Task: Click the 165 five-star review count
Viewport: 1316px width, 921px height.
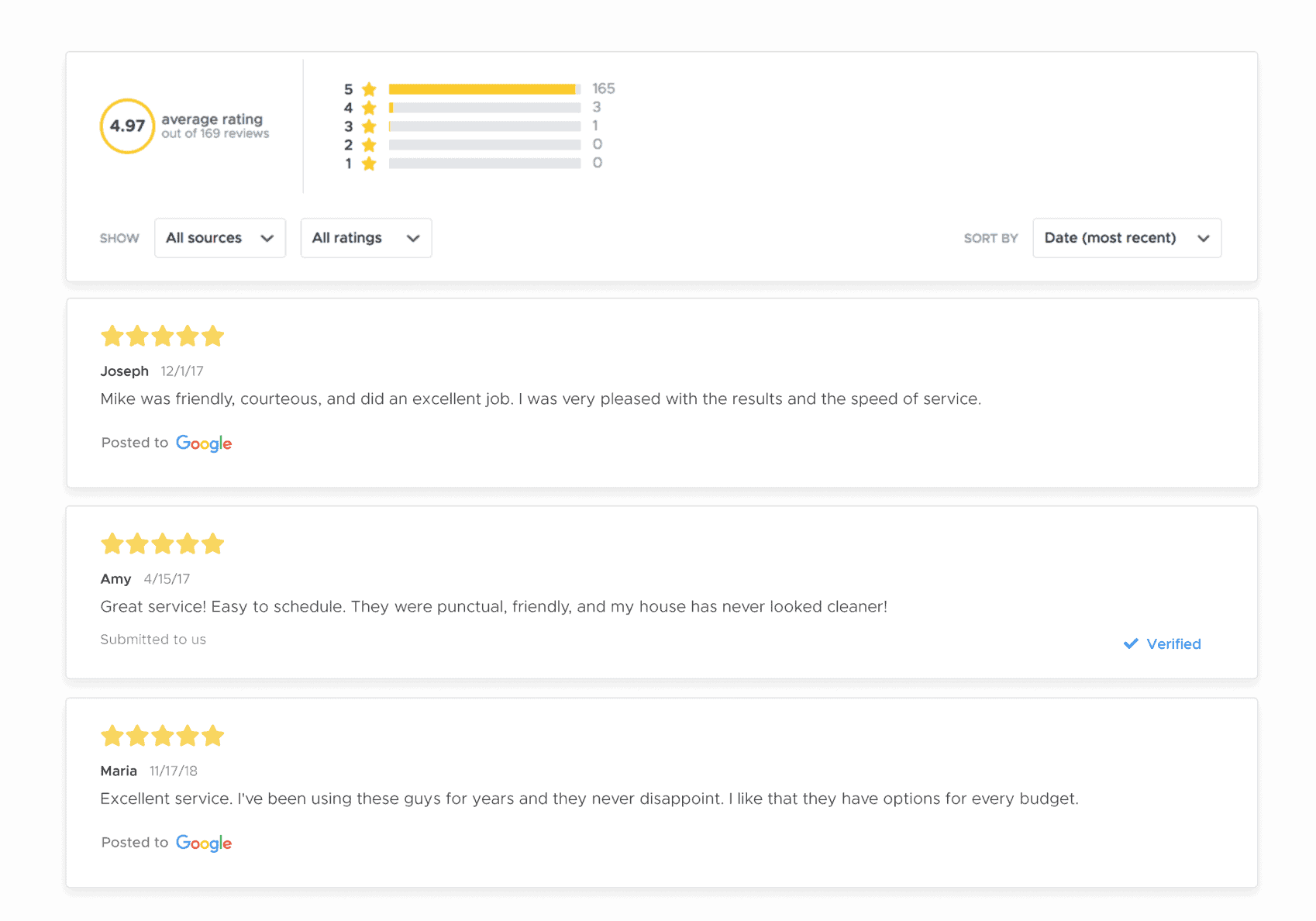Action: tap(604, 88)
